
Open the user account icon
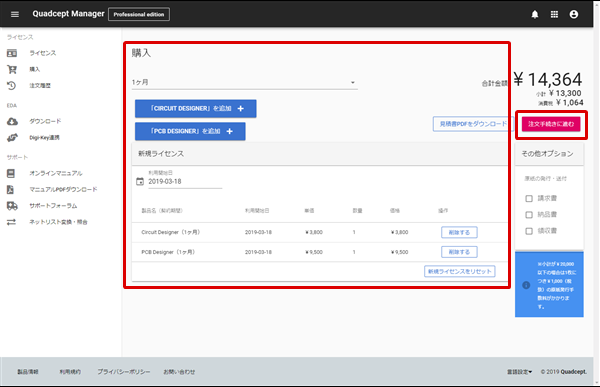574,14
